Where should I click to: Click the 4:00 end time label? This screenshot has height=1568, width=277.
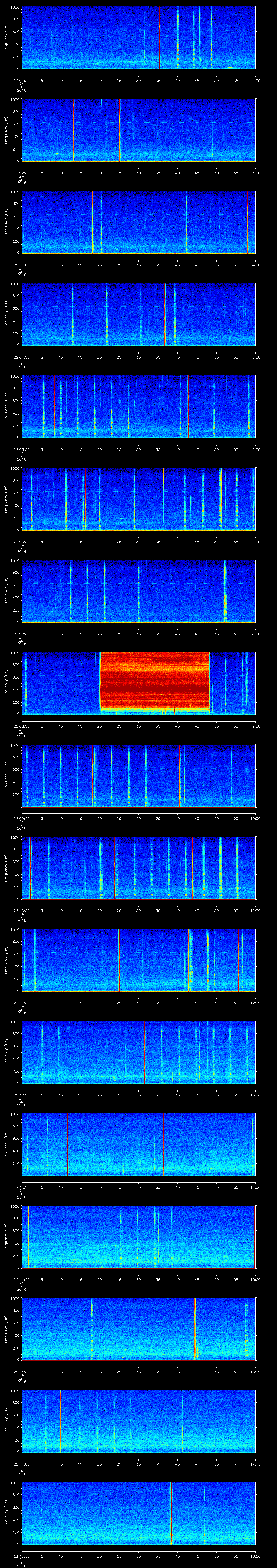point(256,265)
